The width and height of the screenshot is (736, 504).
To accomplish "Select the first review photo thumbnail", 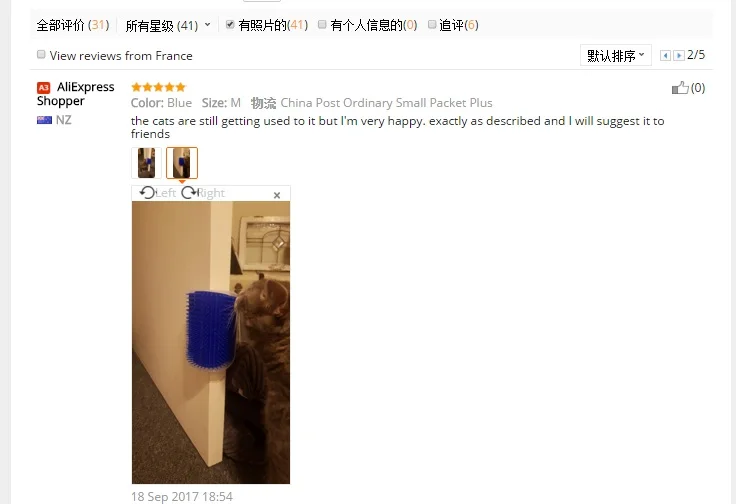I will [146, 163].
